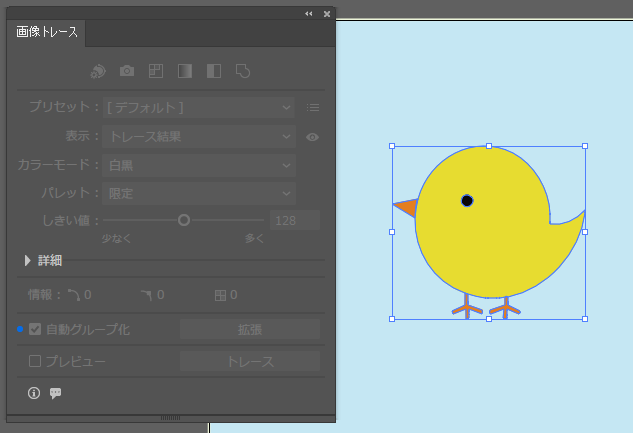Click the Grayscale preset icon

[x=185, y=71]
